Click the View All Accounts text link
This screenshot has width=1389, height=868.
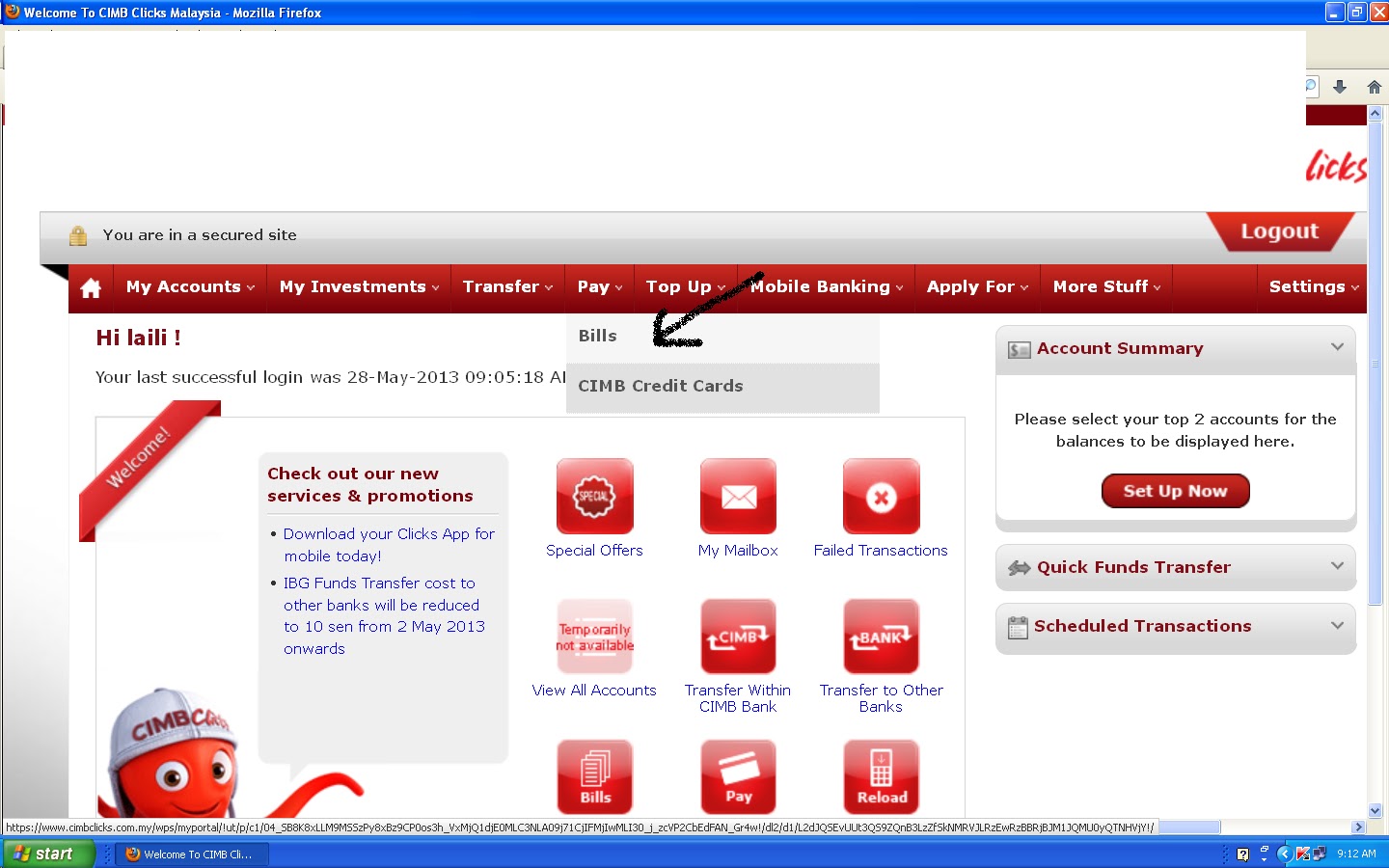point(594,691)
